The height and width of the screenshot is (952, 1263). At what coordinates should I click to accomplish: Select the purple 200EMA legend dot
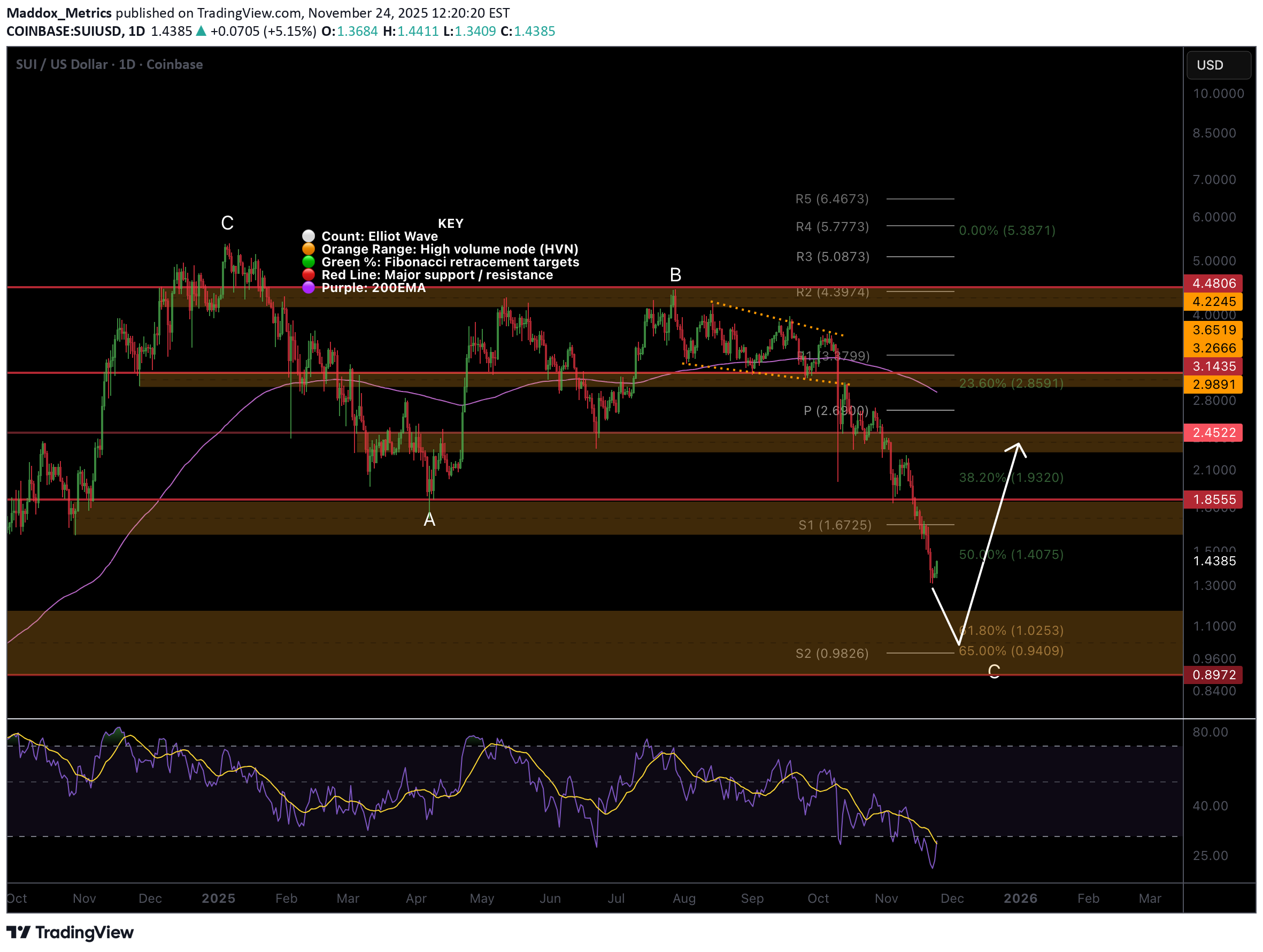click(x=309, y=288)
